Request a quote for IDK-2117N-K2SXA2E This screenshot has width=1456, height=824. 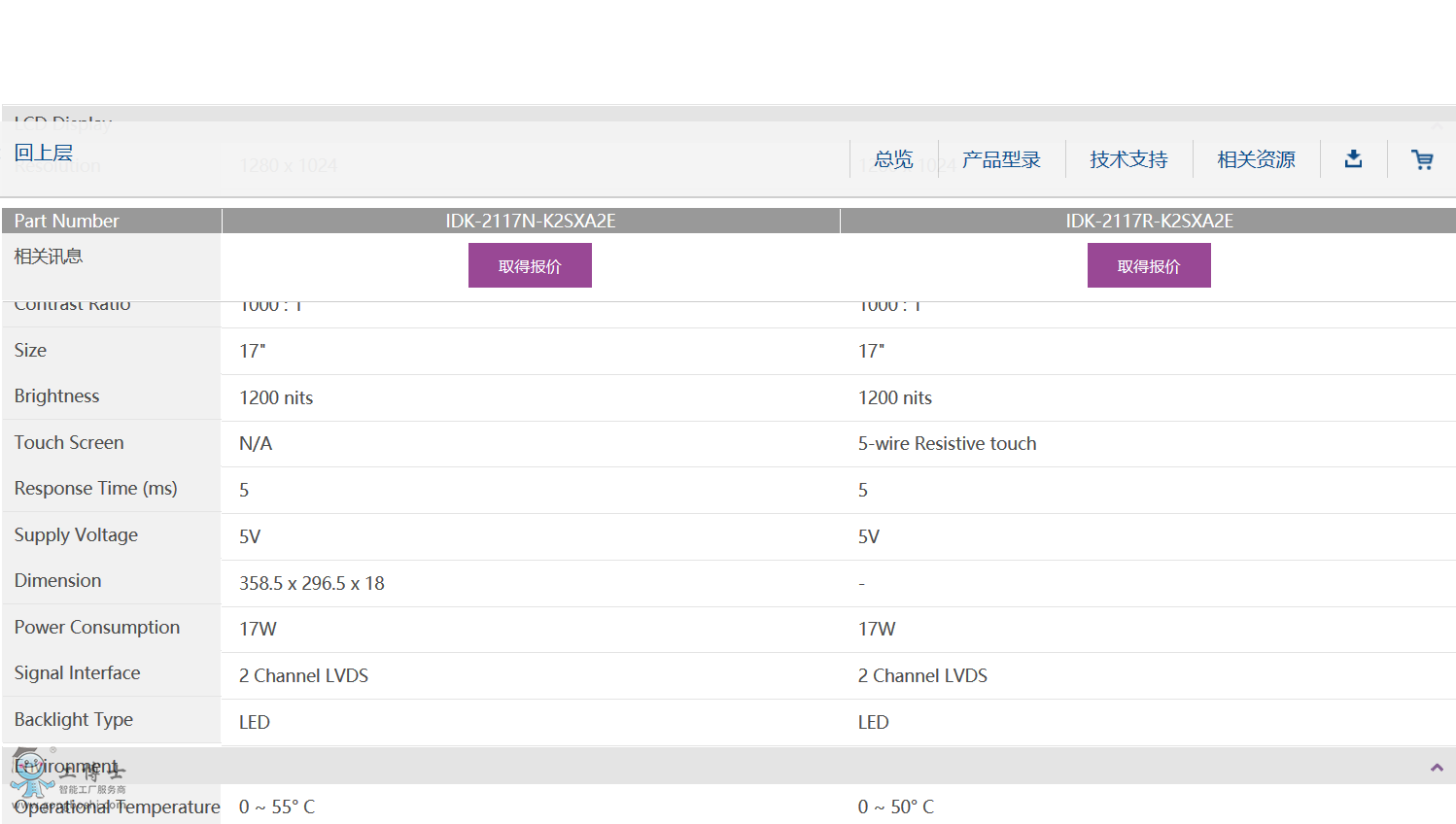coord(530,265)
